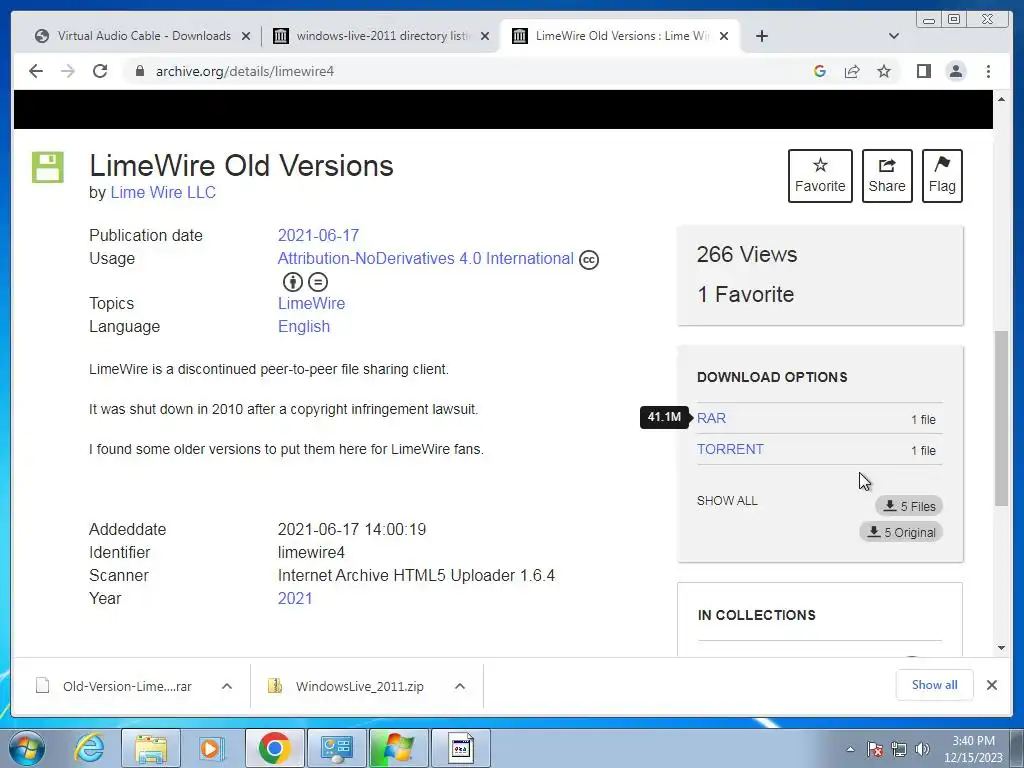Show hidden system tray icons
Screen dimensions: 1024x768
(x=850, y=750)
